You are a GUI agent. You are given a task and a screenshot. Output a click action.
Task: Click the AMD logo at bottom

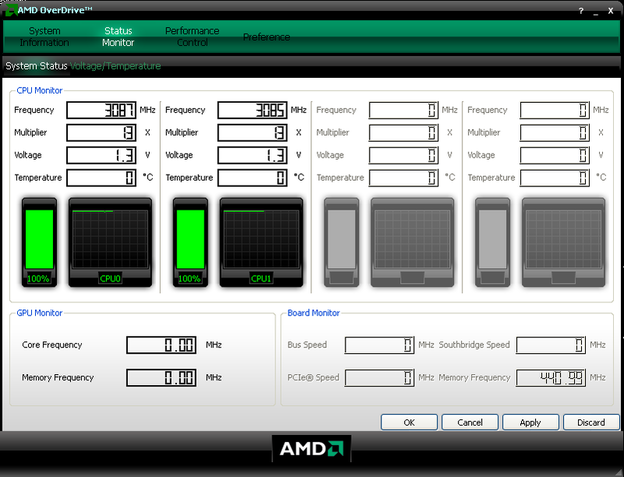pos(311,449)
